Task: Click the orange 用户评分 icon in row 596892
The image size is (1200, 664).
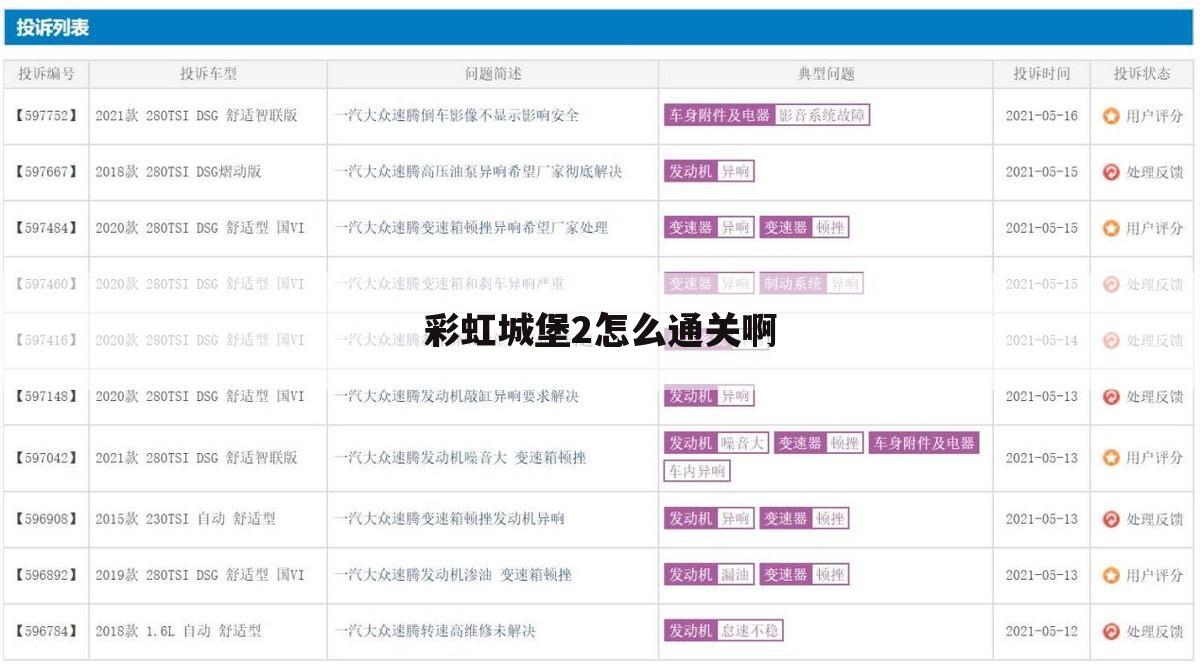Action: point(1111,575)
